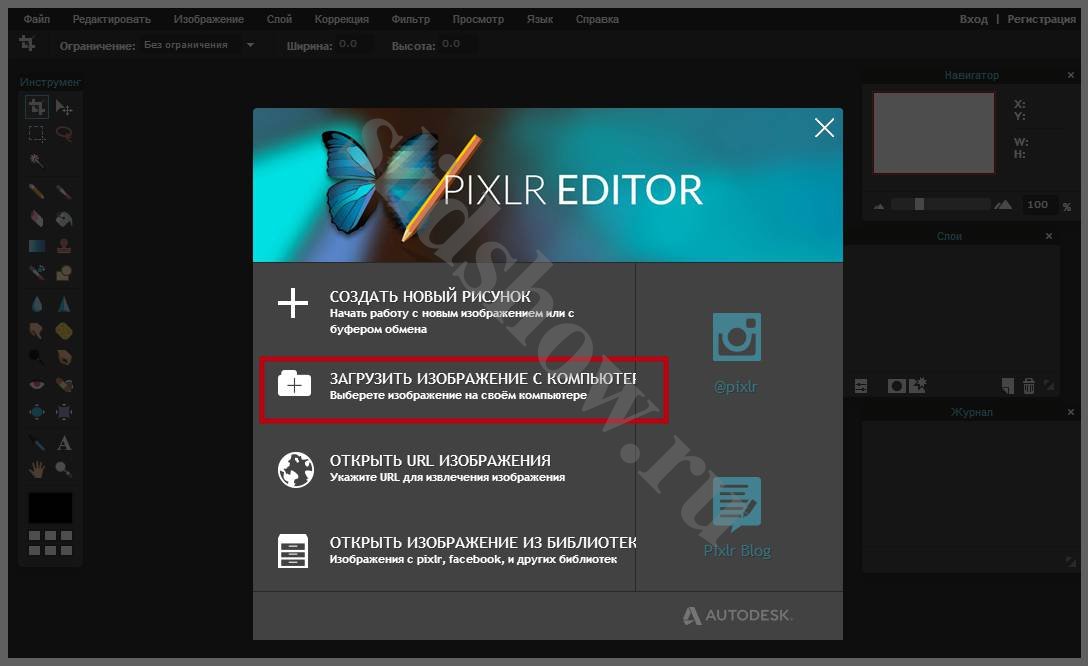
Task: Activate the Type text tool
Action: (64, 443)
